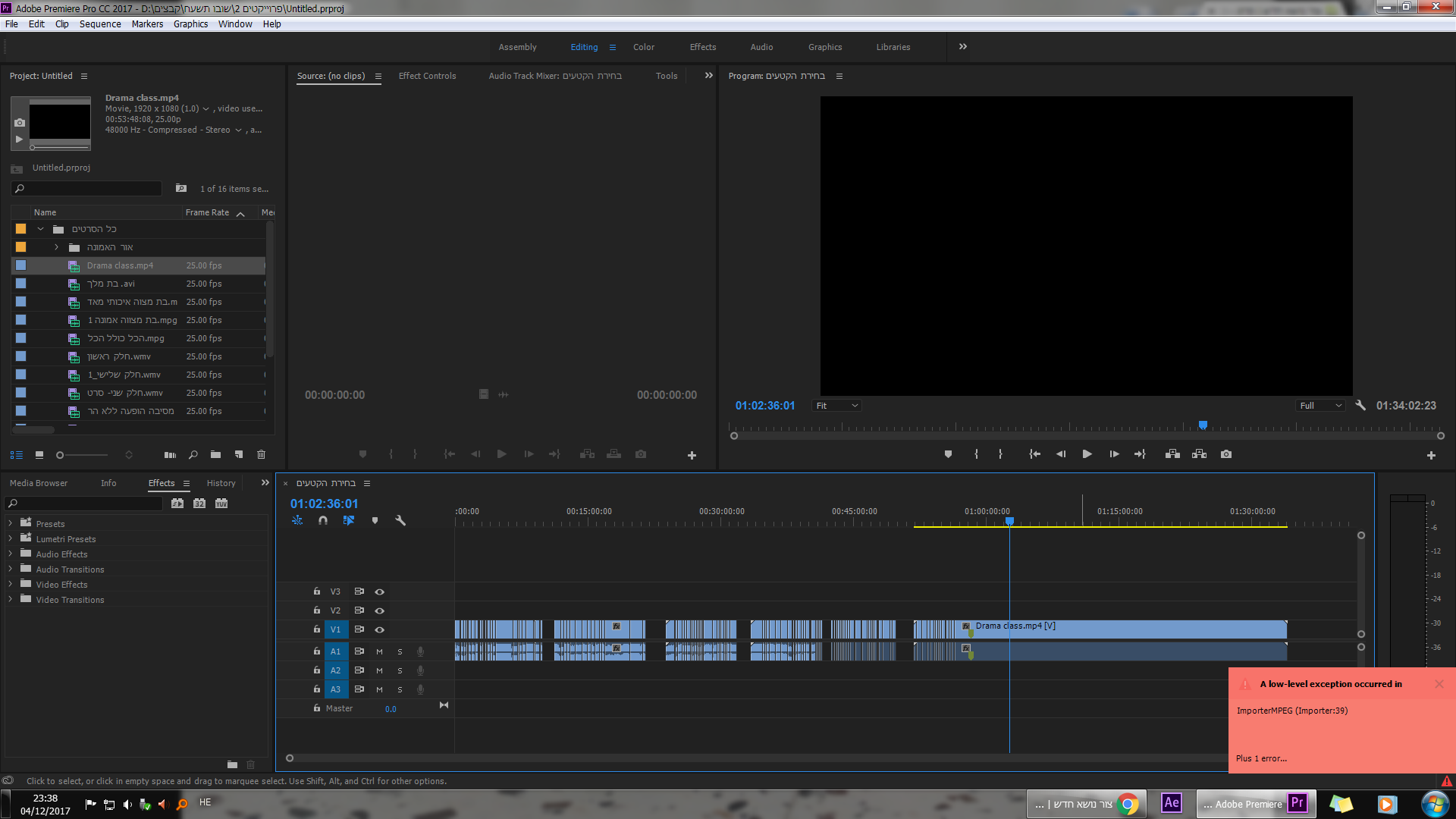The width and height of the screenshot is (1456, 819).
Task: Click Lift button in Program monitor
Action: [x=1172, y=454]
